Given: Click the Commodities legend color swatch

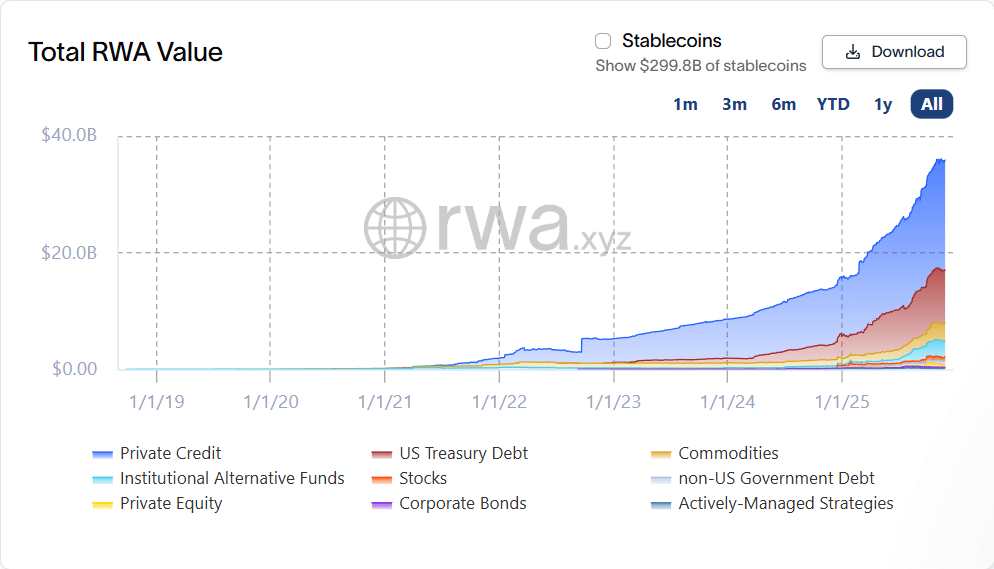Looking at the screenshot, I should 660,454.
